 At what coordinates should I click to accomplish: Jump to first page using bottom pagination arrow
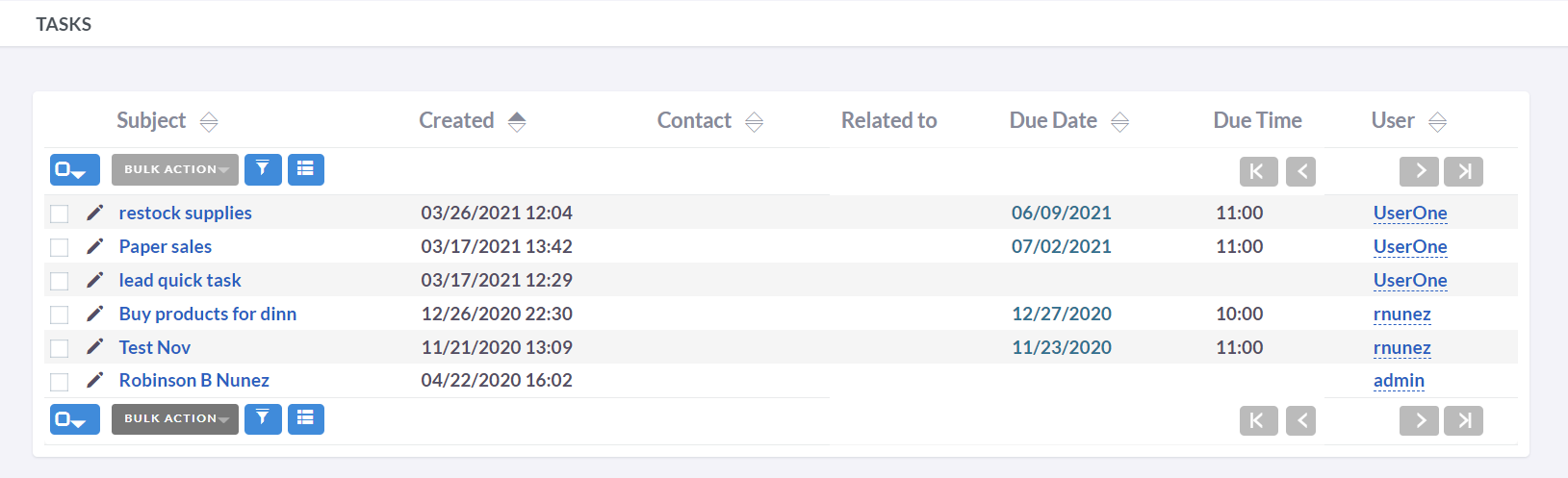(x=1258, y=420)
